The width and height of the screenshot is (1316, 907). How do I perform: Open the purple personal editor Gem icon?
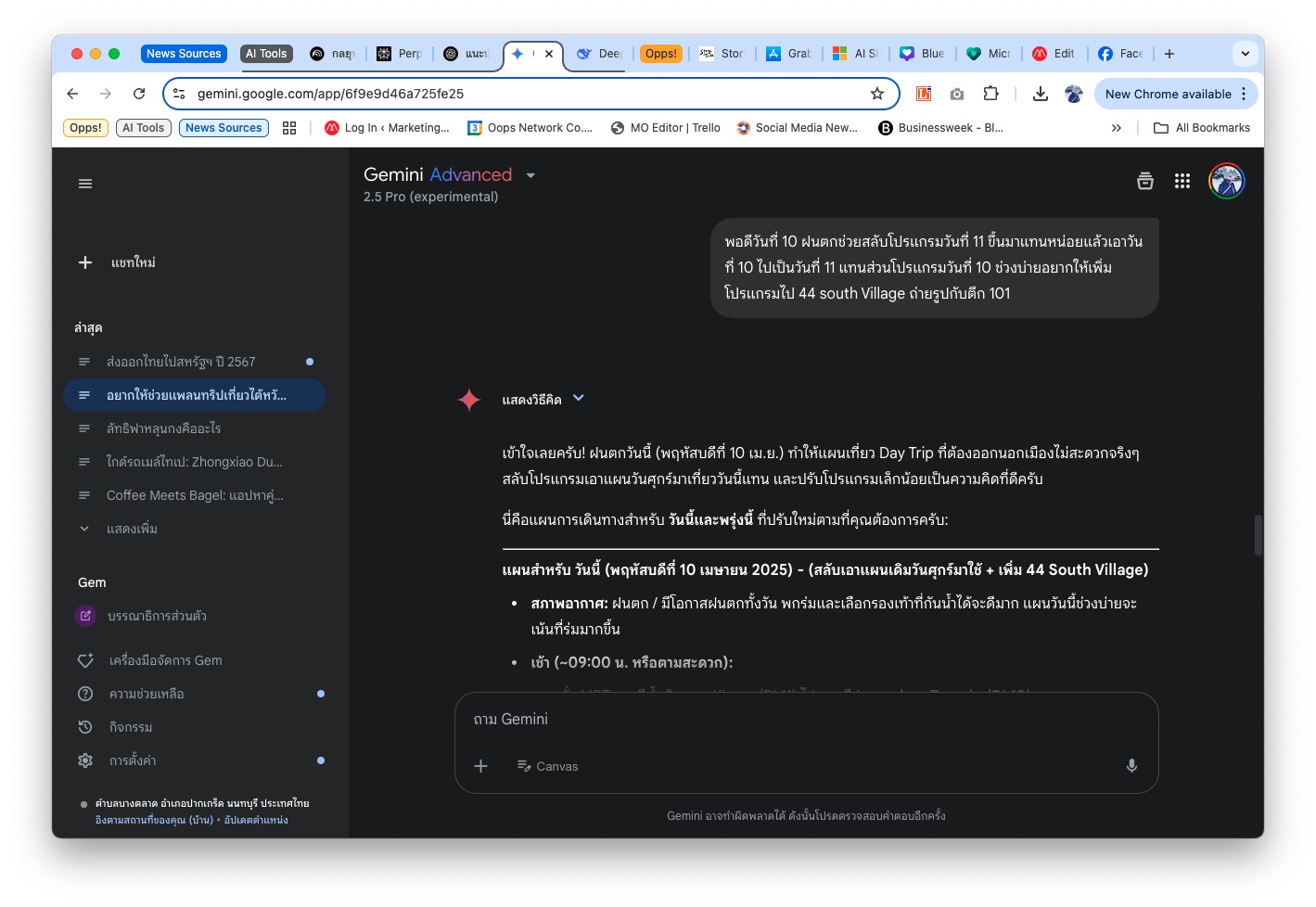click(x=85, y=616)
